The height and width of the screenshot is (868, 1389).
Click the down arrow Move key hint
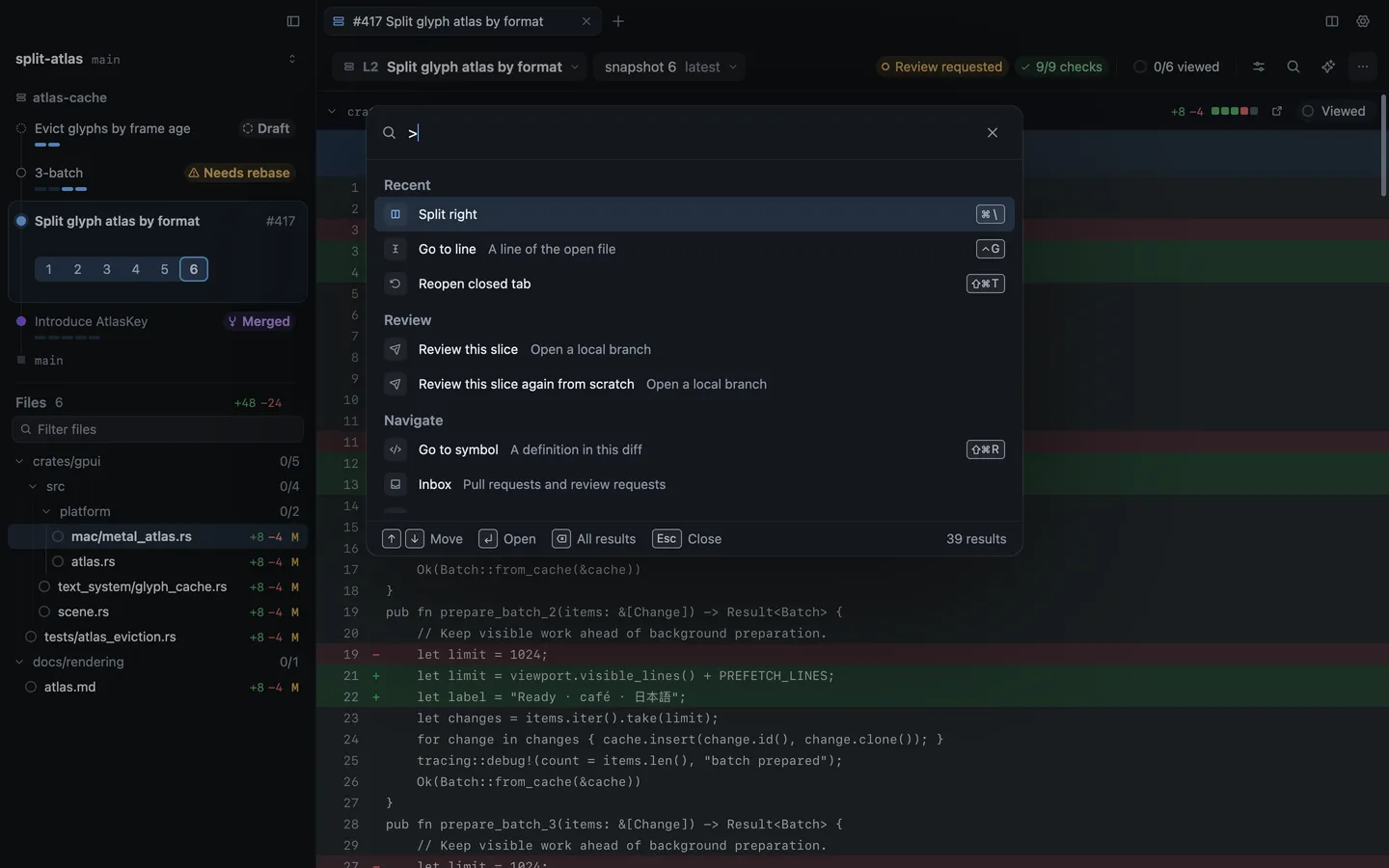click(414, 539)
